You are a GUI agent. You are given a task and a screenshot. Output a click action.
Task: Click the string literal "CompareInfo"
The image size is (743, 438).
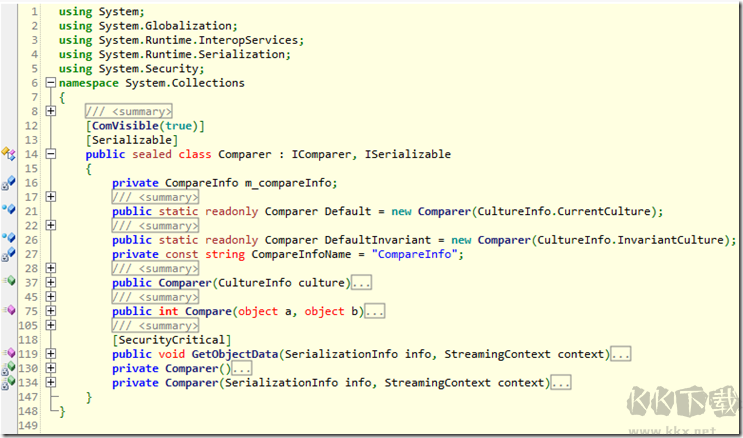pos(414,254)
